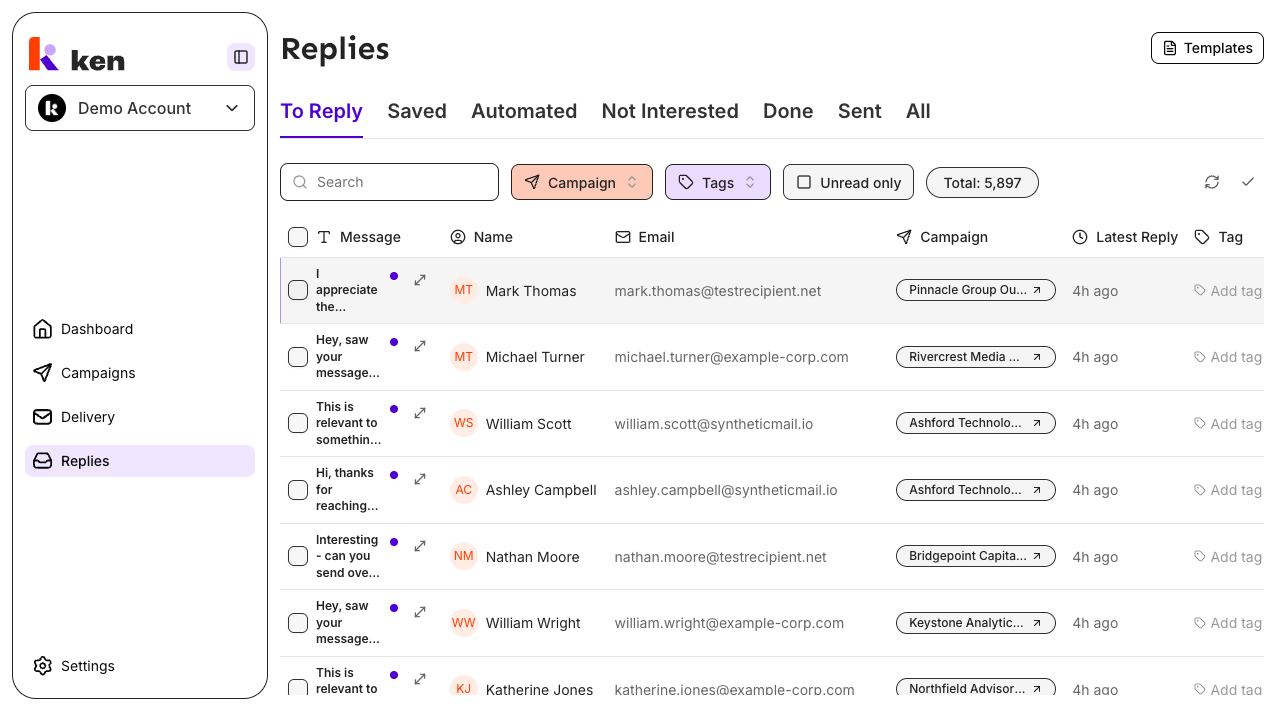Go to Campaigns in sidebar
1288x711 pixels.
pyautogui.click(x=140, y=373)
